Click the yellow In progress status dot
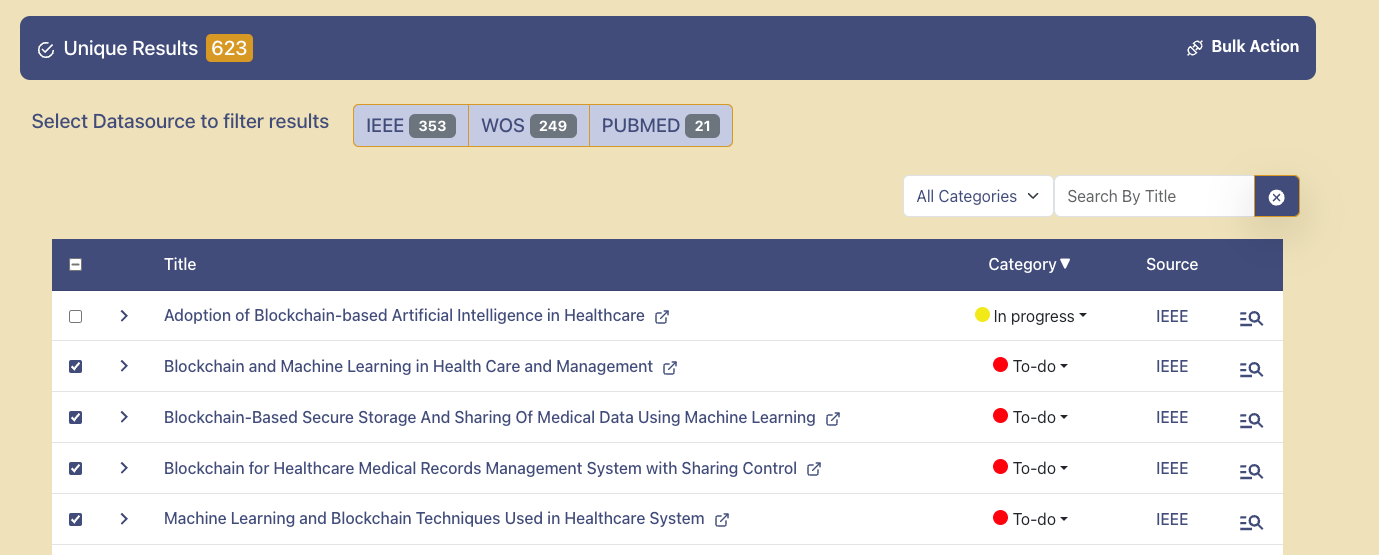 (982, 315)
